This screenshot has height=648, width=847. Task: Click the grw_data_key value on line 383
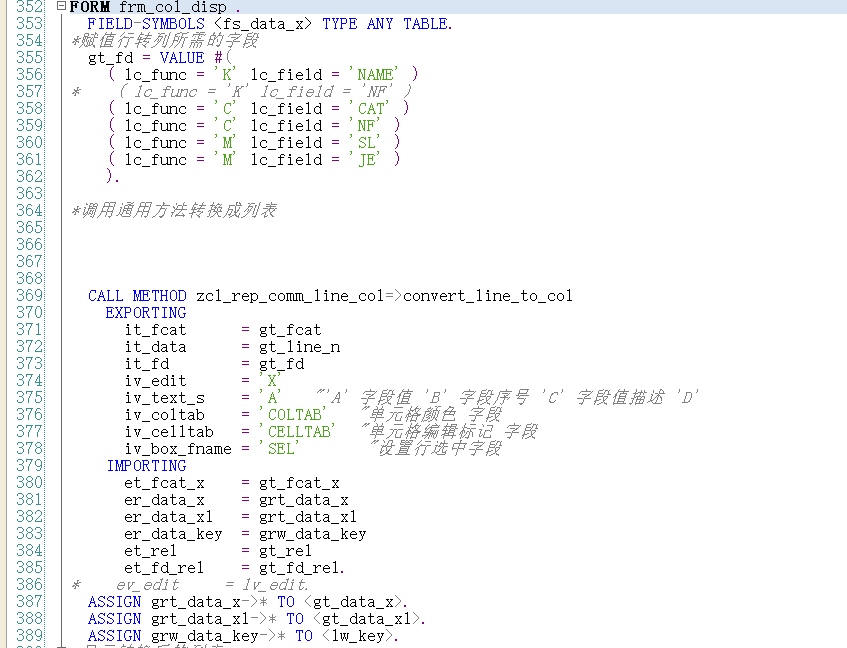313,534
